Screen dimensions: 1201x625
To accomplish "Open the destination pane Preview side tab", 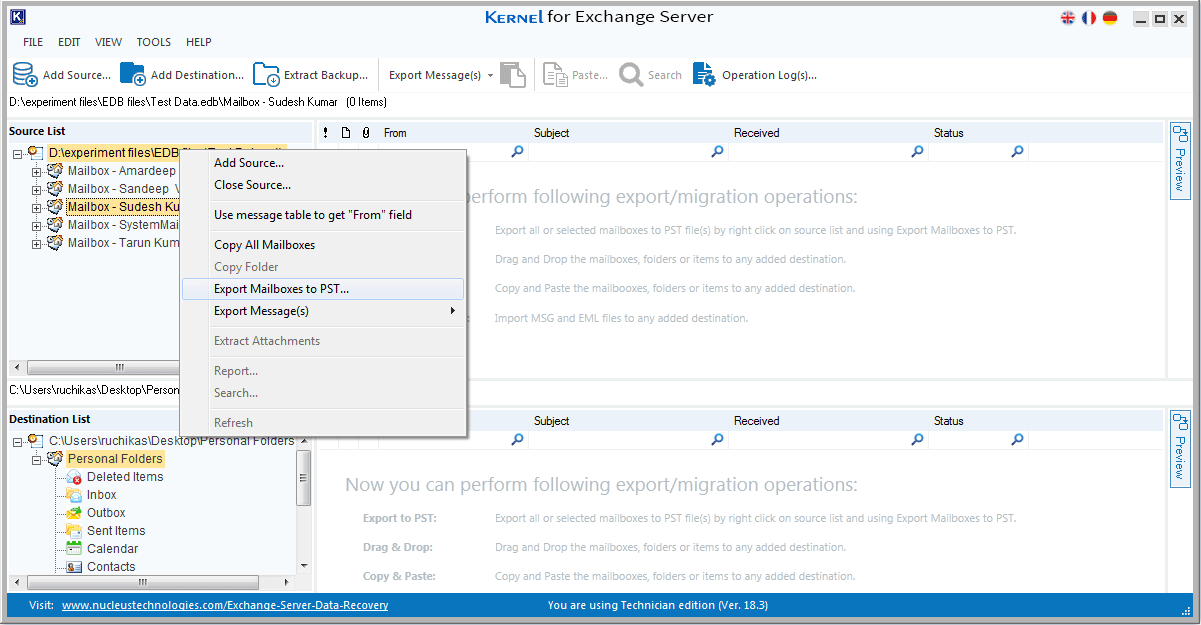I will [1180, 448].
